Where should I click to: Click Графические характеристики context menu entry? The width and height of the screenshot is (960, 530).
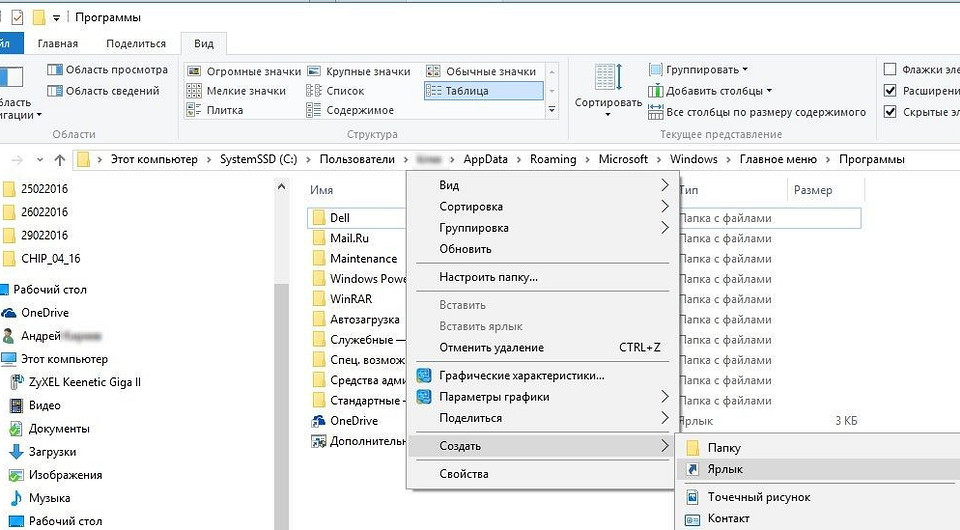522,376
